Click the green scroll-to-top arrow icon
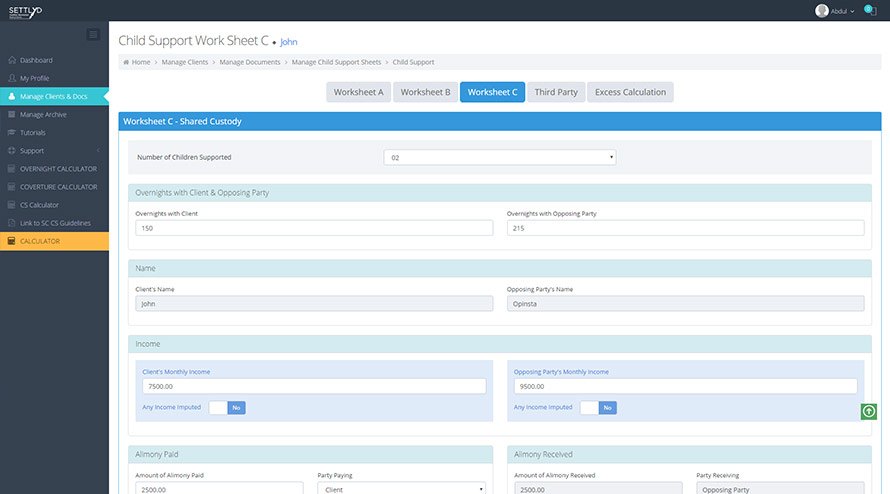890x494 pixels. pyautogui.click(x=869, y=411)
